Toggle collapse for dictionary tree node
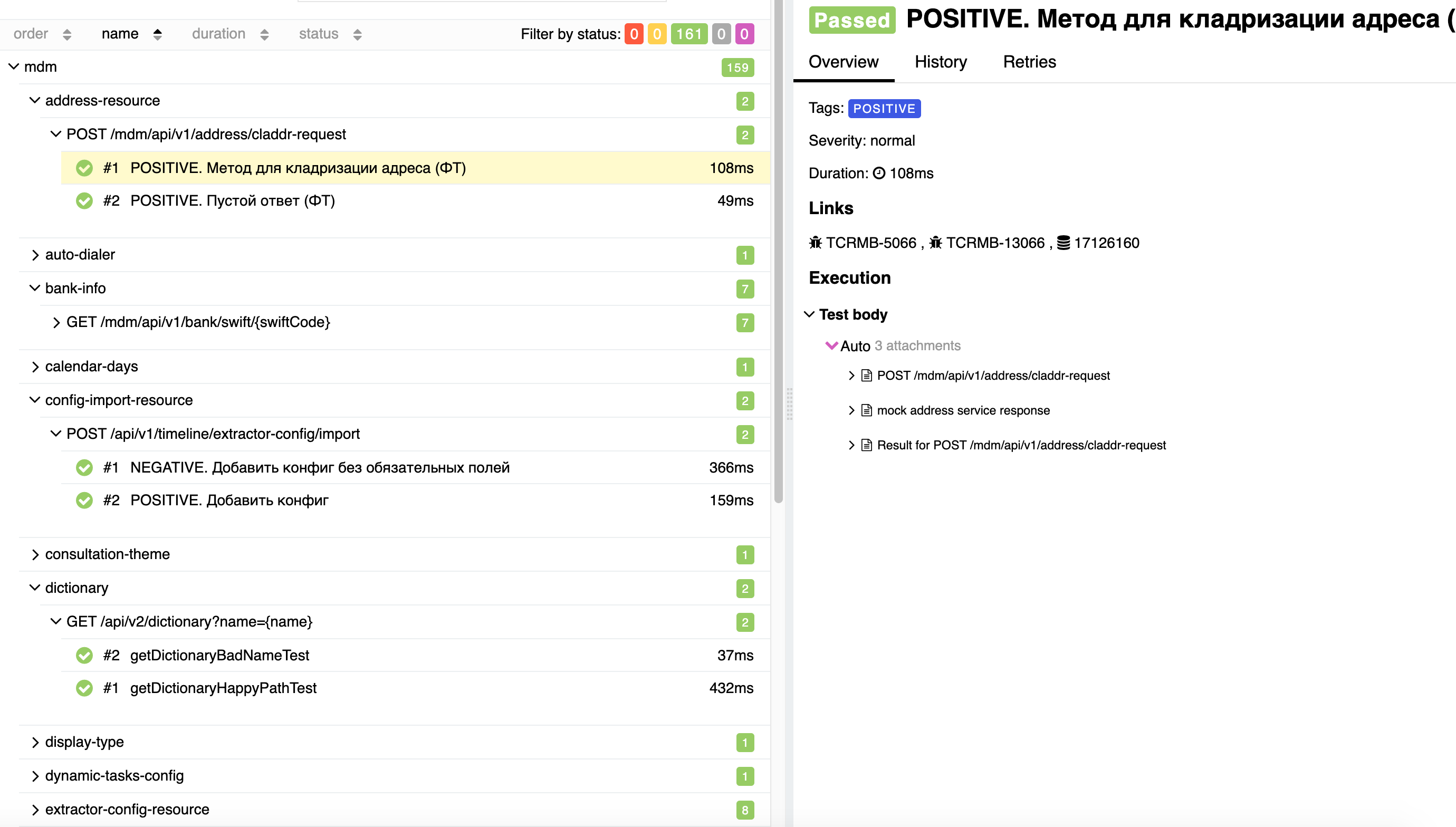This screenshot has height=827, width=1456. pyautogui.click(x=35, y=587)
